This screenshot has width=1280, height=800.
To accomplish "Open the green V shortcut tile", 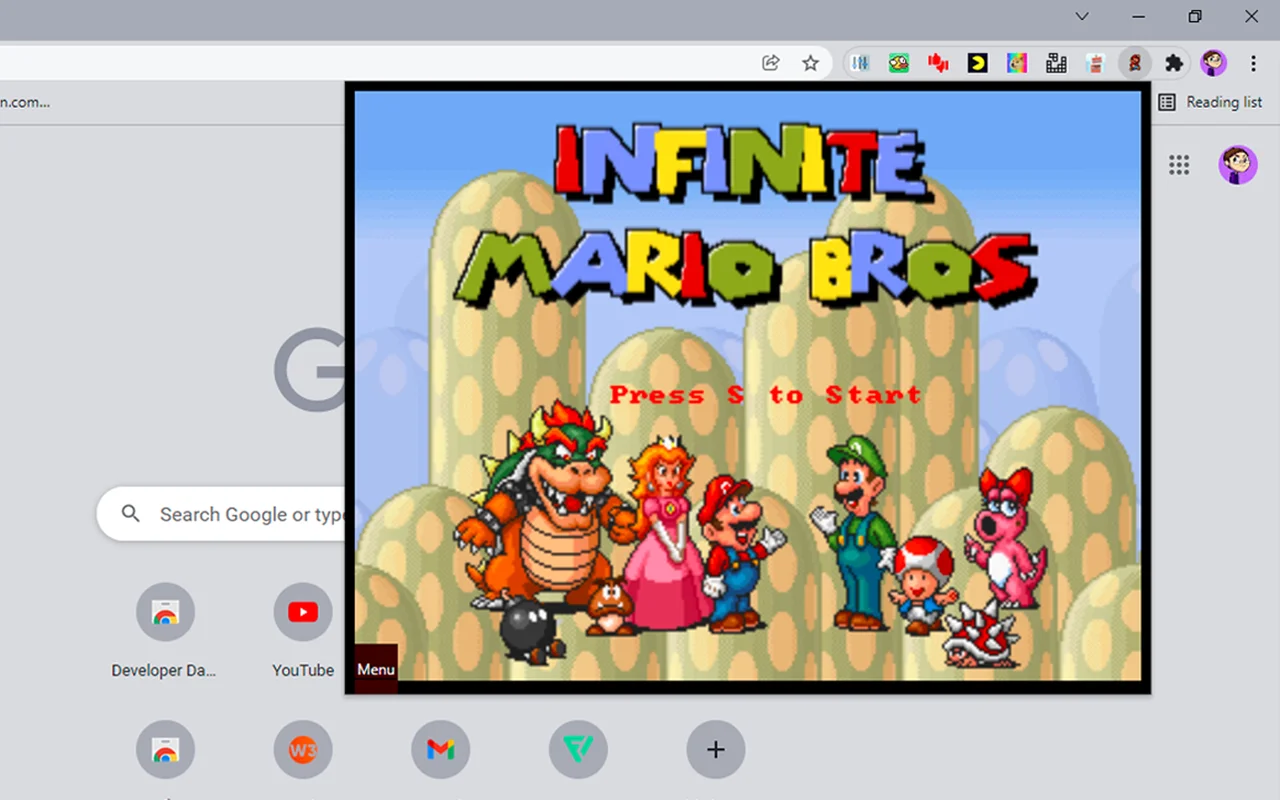I will pyautogui.click(x=578, y=749).
